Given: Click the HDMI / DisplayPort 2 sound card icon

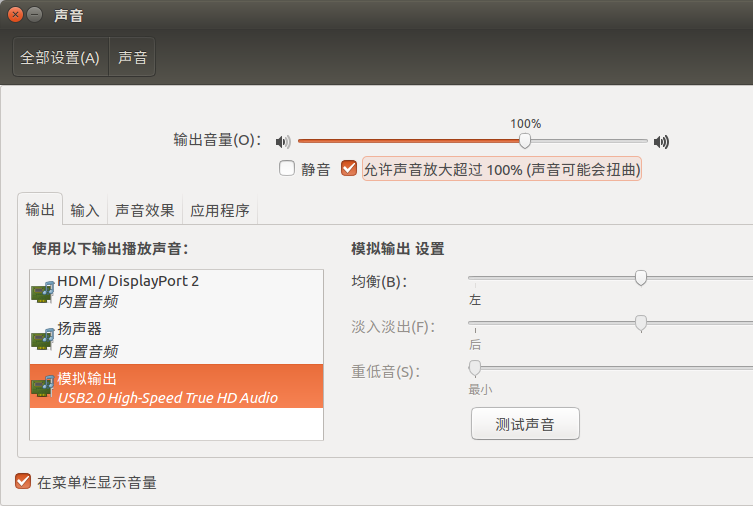Looking at the screenshot, I should pyautogui.click(x=43, y=292).
